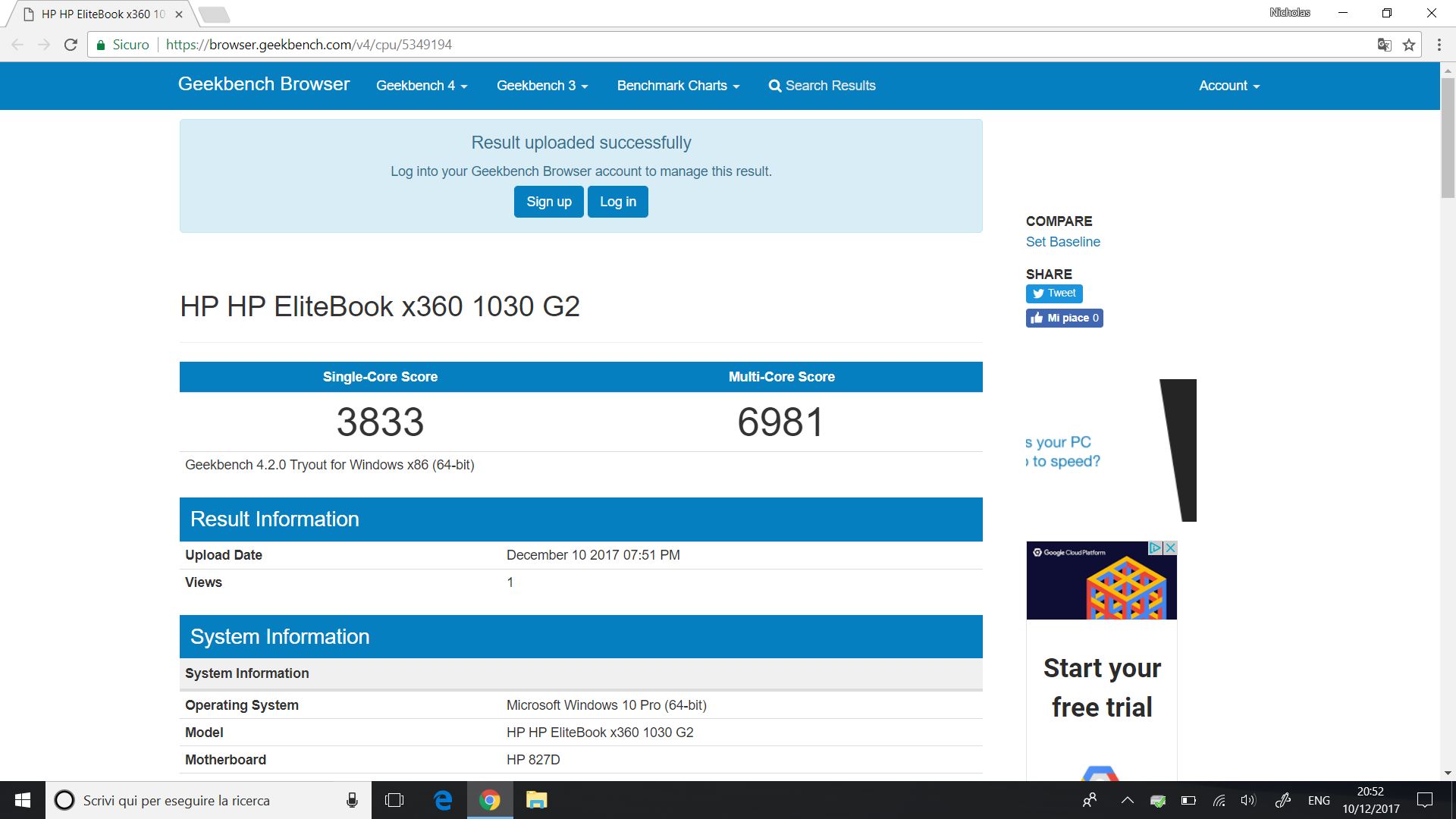The image size is (1456, 819).
Task: Open the Benchmark Charts dropdown
Action: coord(678,86)
